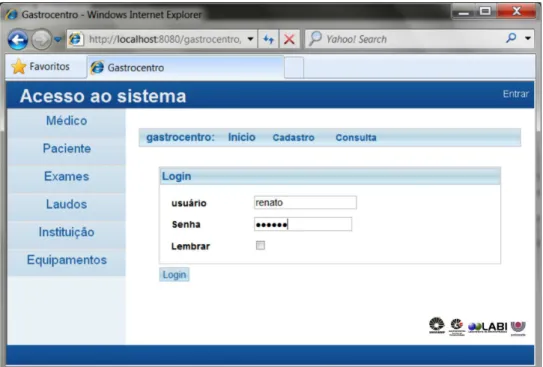Click the usuário field containing renato

(x=305, y=203)
